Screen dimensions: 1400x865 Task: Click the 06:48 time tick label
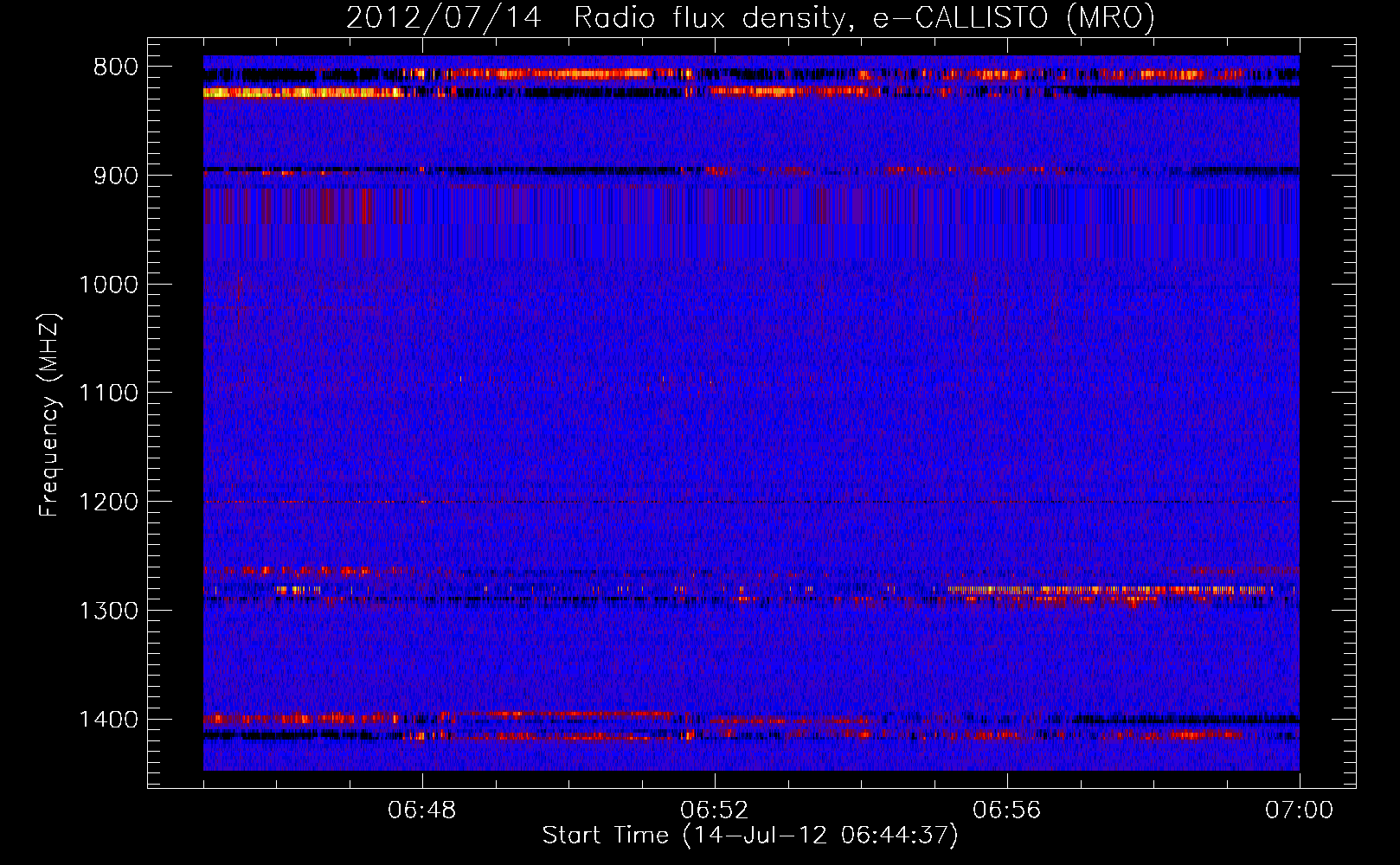pyautogui.click(x=422, y=811)
